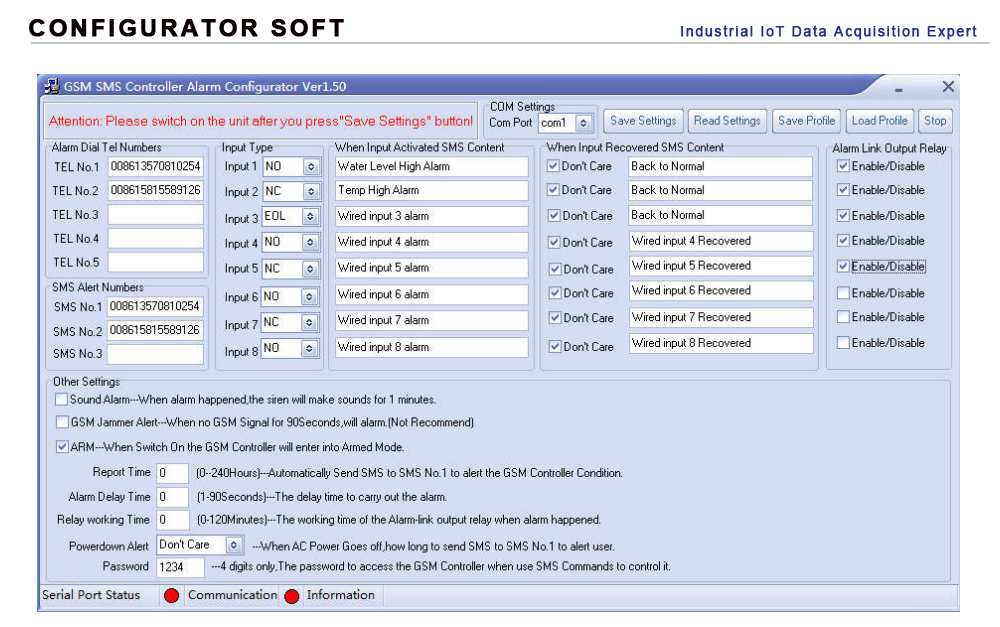The height and width of the screenshot is (627, 1000).
Task: Click the Information status bar label
Action: tap(341, 595)
